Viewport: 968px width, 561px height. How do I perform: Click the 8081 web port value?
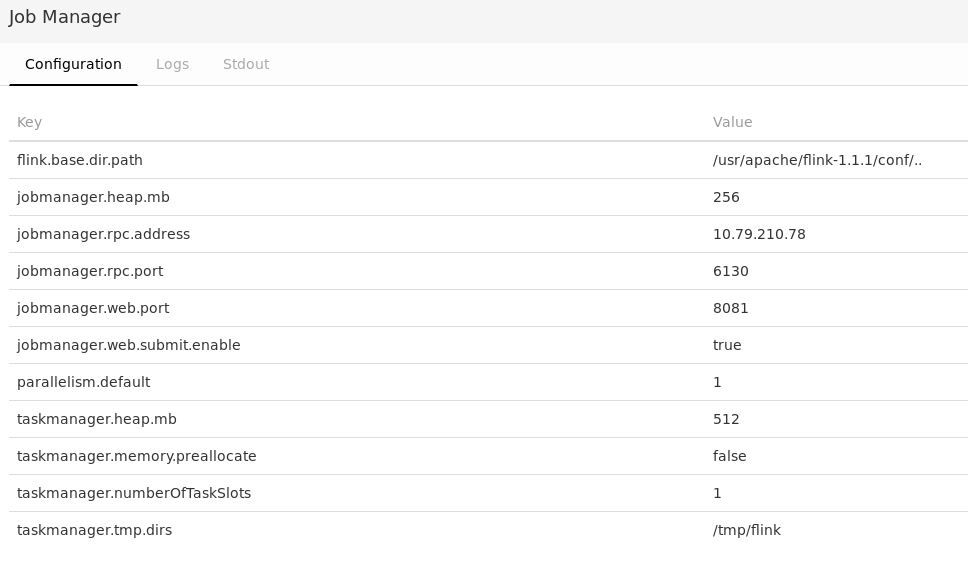(730, 308)
